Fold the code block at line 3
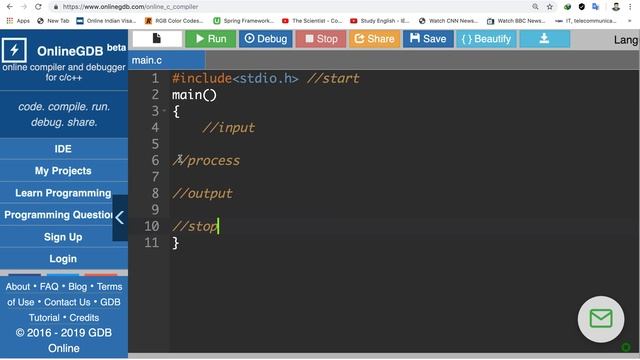Image resolution: width=640 pixels, height=360 pixels. (x=164, y=111)
